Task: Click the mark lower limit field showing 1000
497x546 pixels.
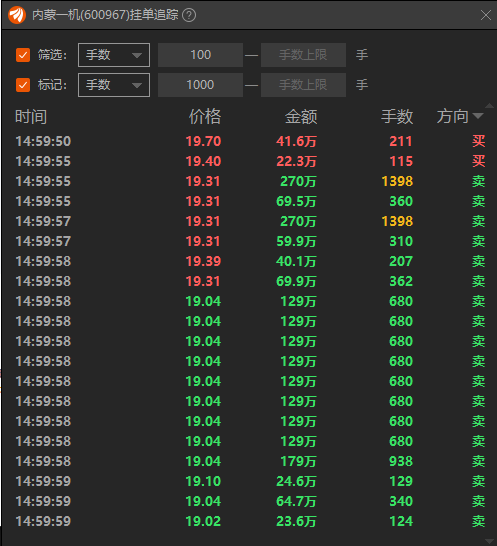Action: coord(200,85)
